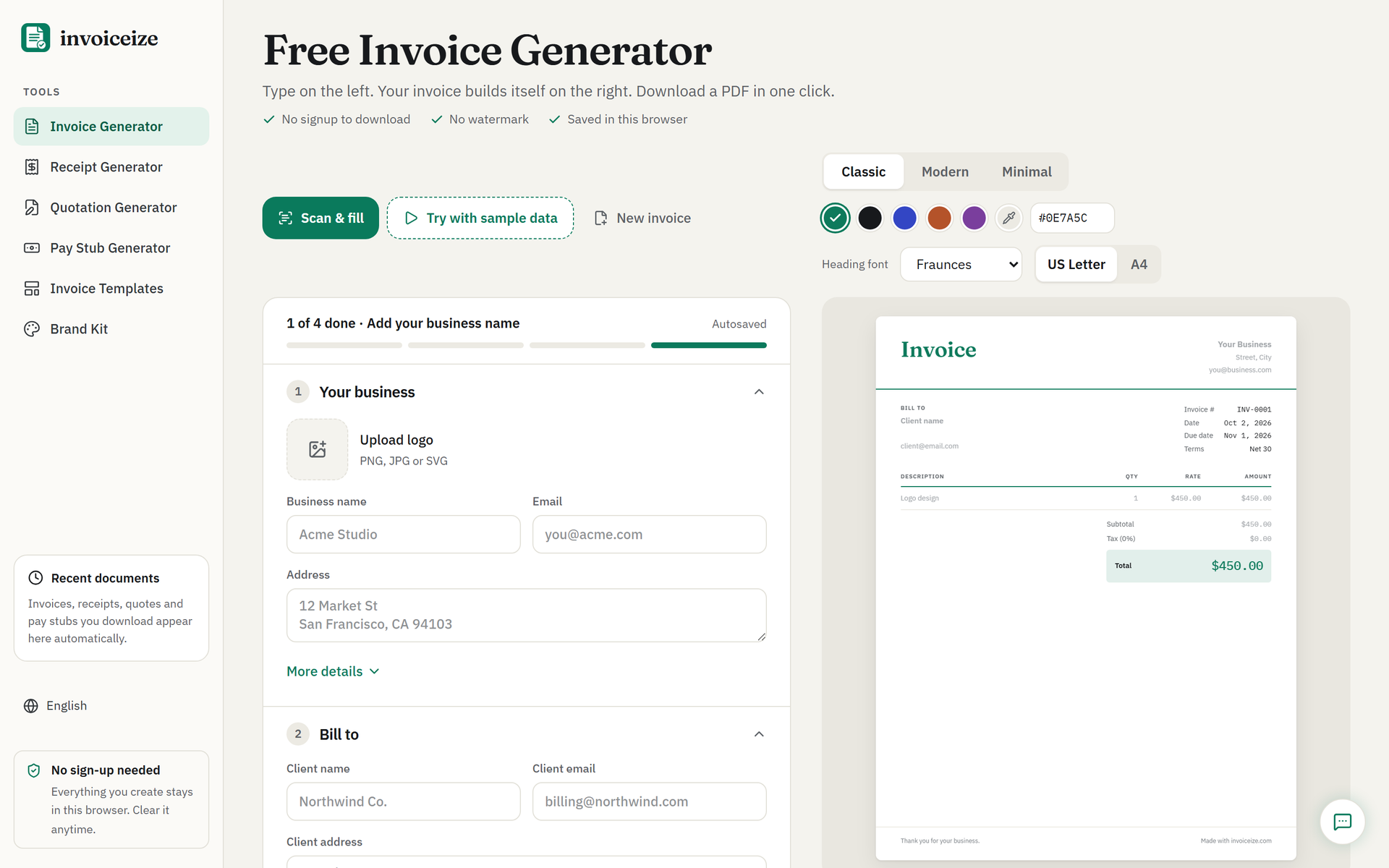Click the hex color code field

[x=1072, y=218]
